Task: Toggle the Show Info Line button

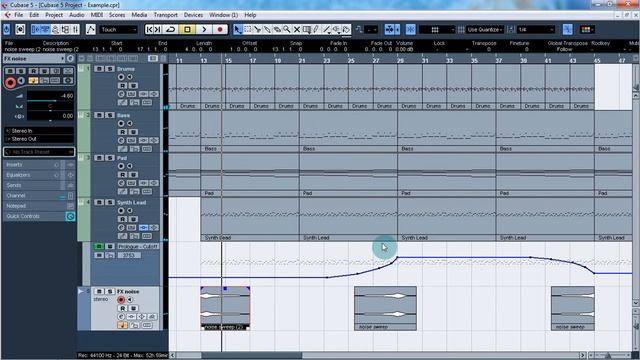Action: 45,29
